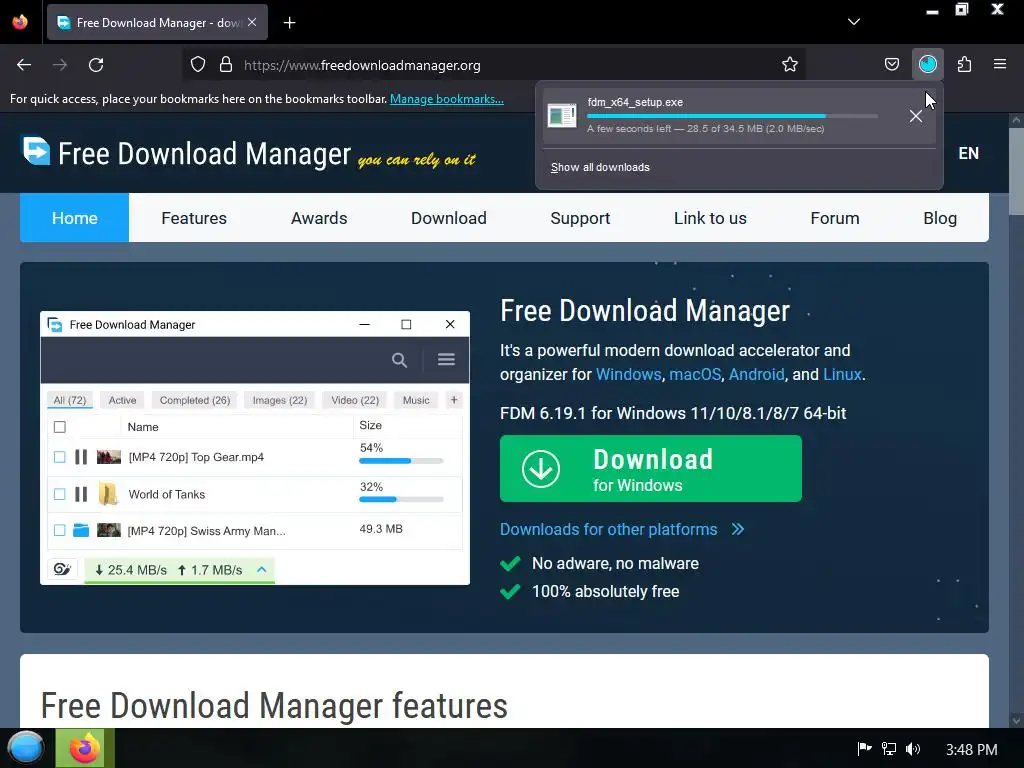Open a new browser tab

(x=289, y=23)
